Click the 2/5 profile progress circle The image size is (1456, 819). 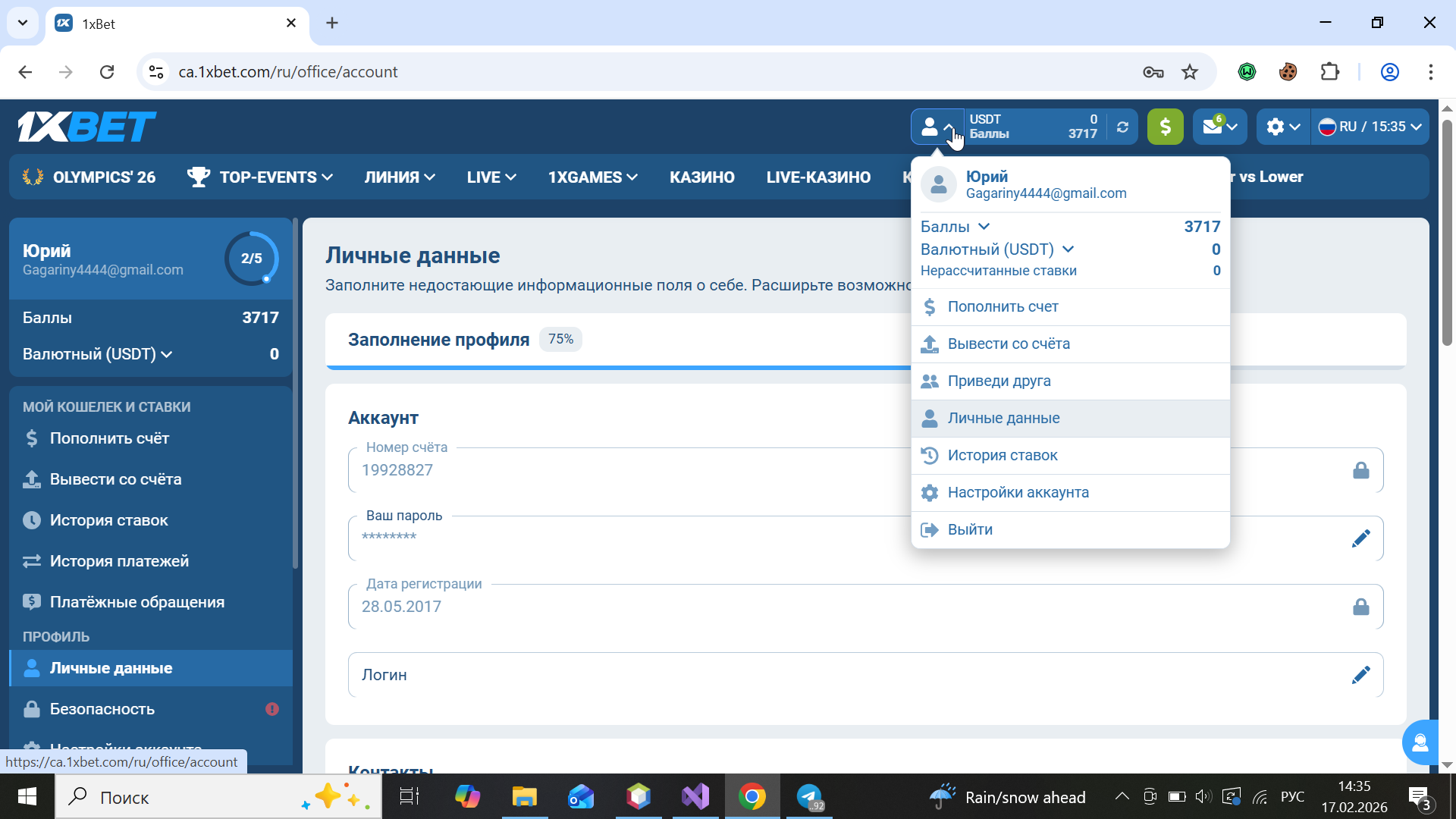click(x=251, y=259)
